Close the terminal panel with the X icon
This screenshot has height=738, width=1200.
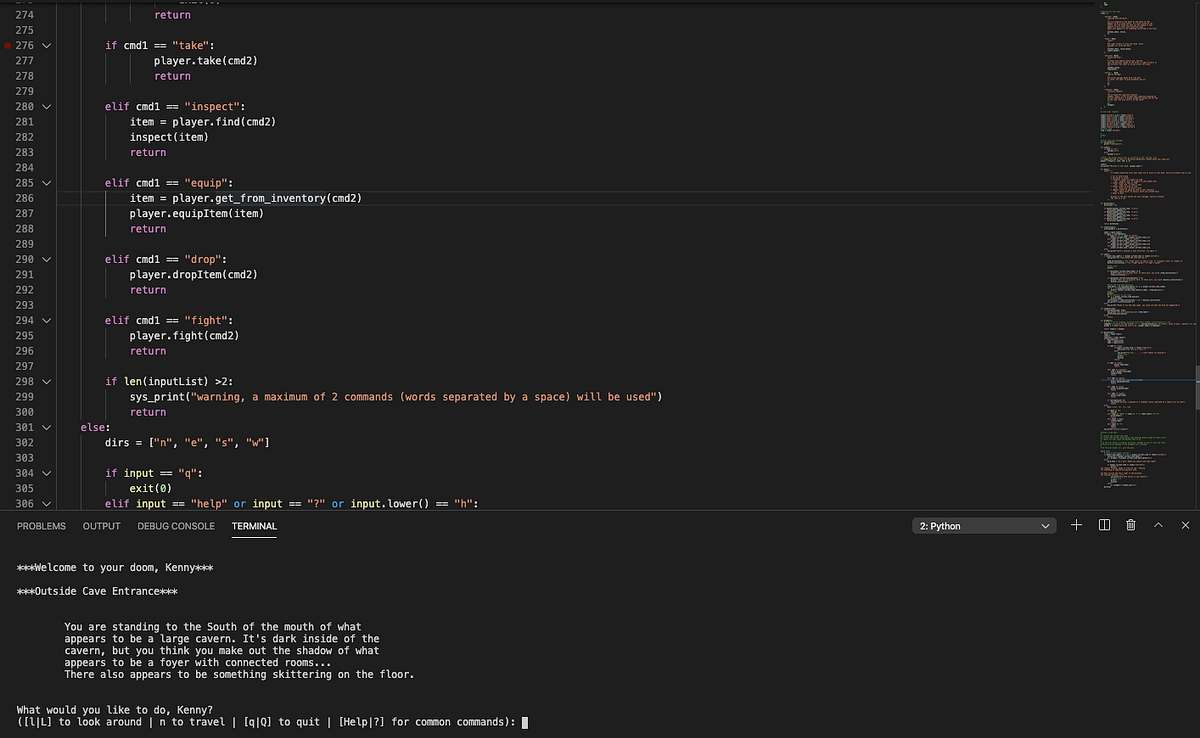point(1184,524)
